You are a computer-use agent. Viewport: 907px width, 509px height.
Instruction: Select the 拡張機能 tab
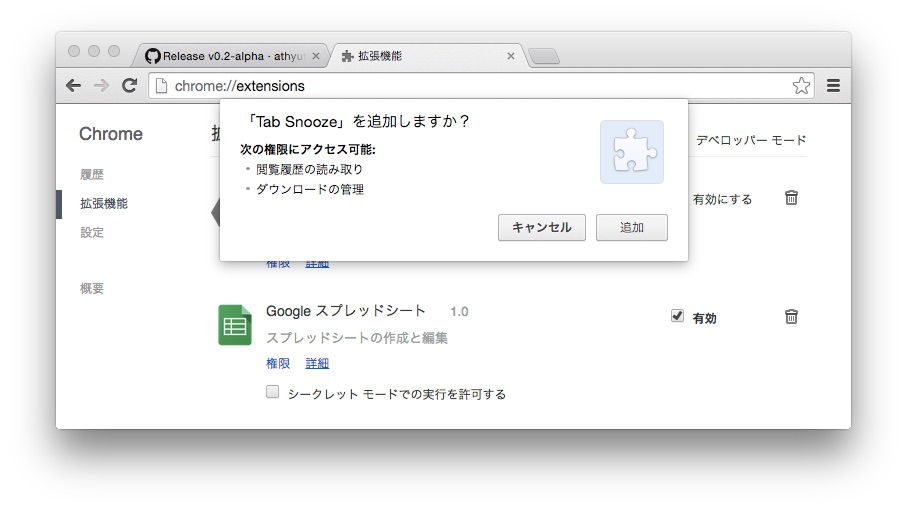pos(427,56)
